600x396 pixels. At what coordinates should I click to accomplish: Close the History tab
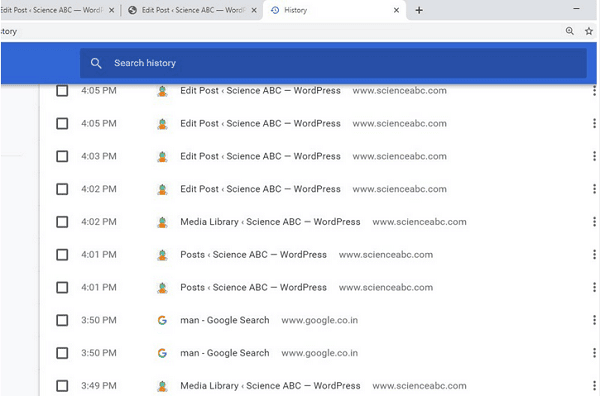[396, 10]
